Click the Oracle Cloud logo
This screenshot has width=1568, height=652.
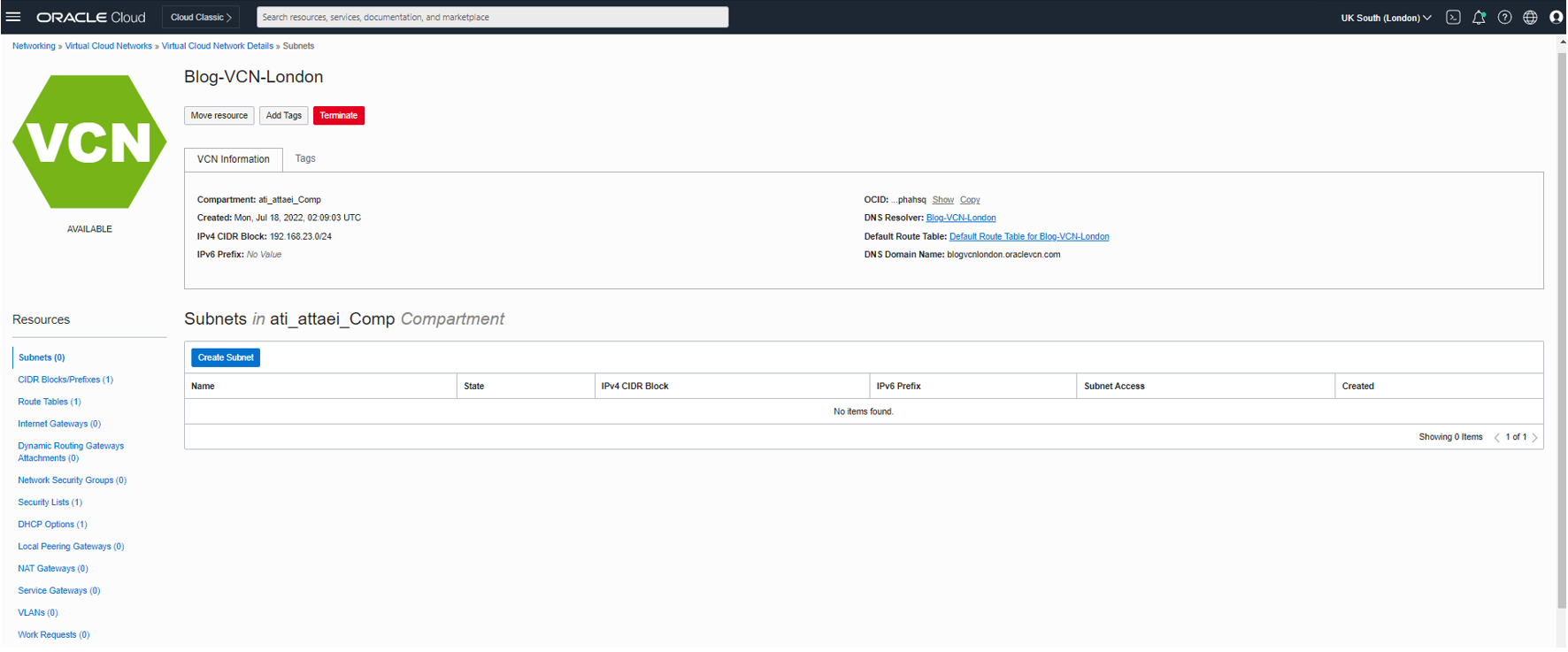click(x=90, y=18)
